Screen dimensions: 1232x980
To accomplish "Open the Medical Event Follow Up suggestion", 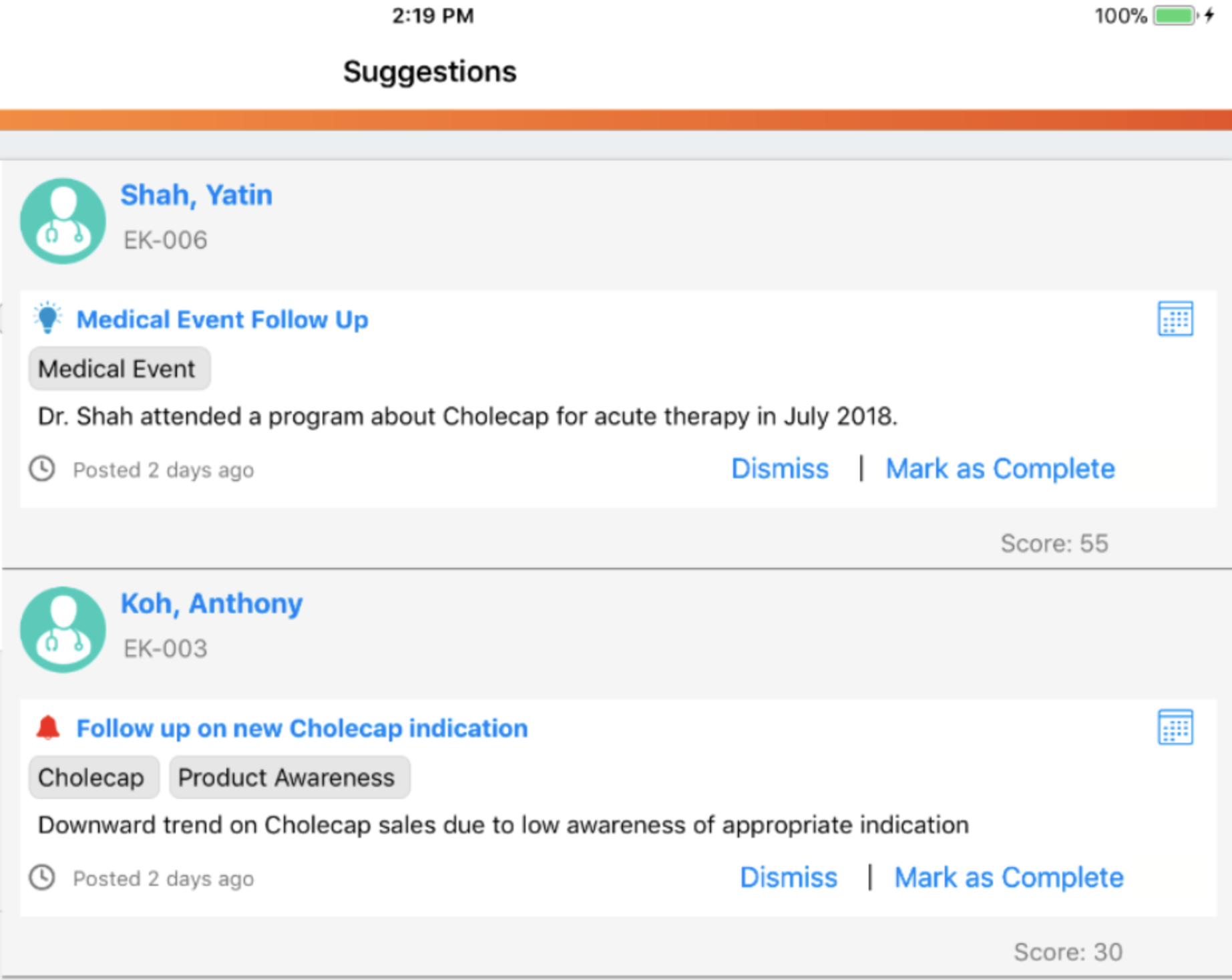I will coord(222,320).
